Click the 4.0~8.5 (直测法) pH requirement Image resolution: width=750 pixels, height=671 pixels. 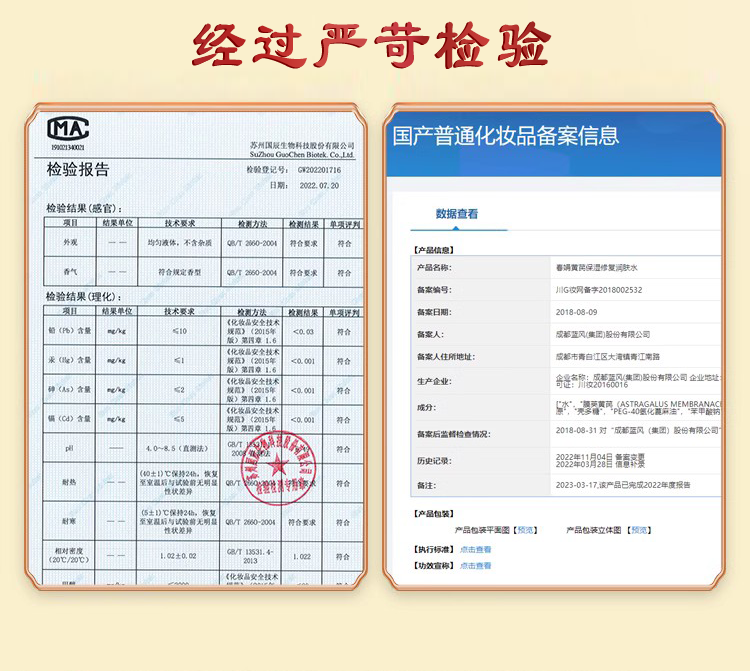pyautogui.click(x=177, y=449)
